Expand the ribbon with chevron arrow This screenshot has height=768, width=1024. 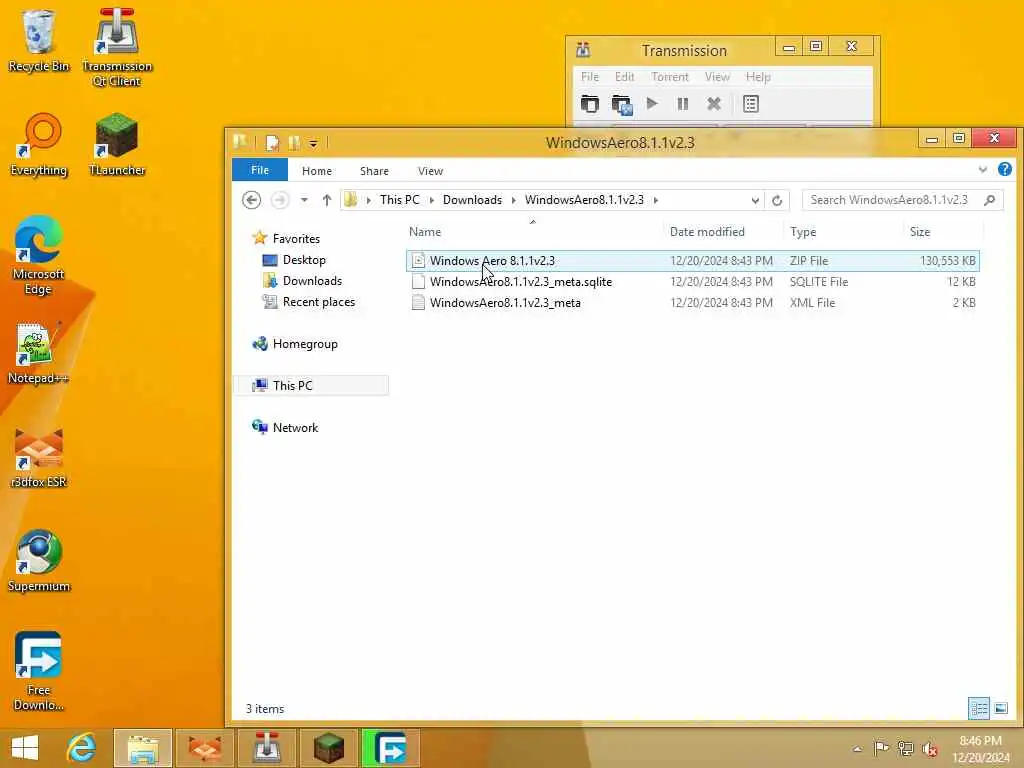tap(982, 170)
